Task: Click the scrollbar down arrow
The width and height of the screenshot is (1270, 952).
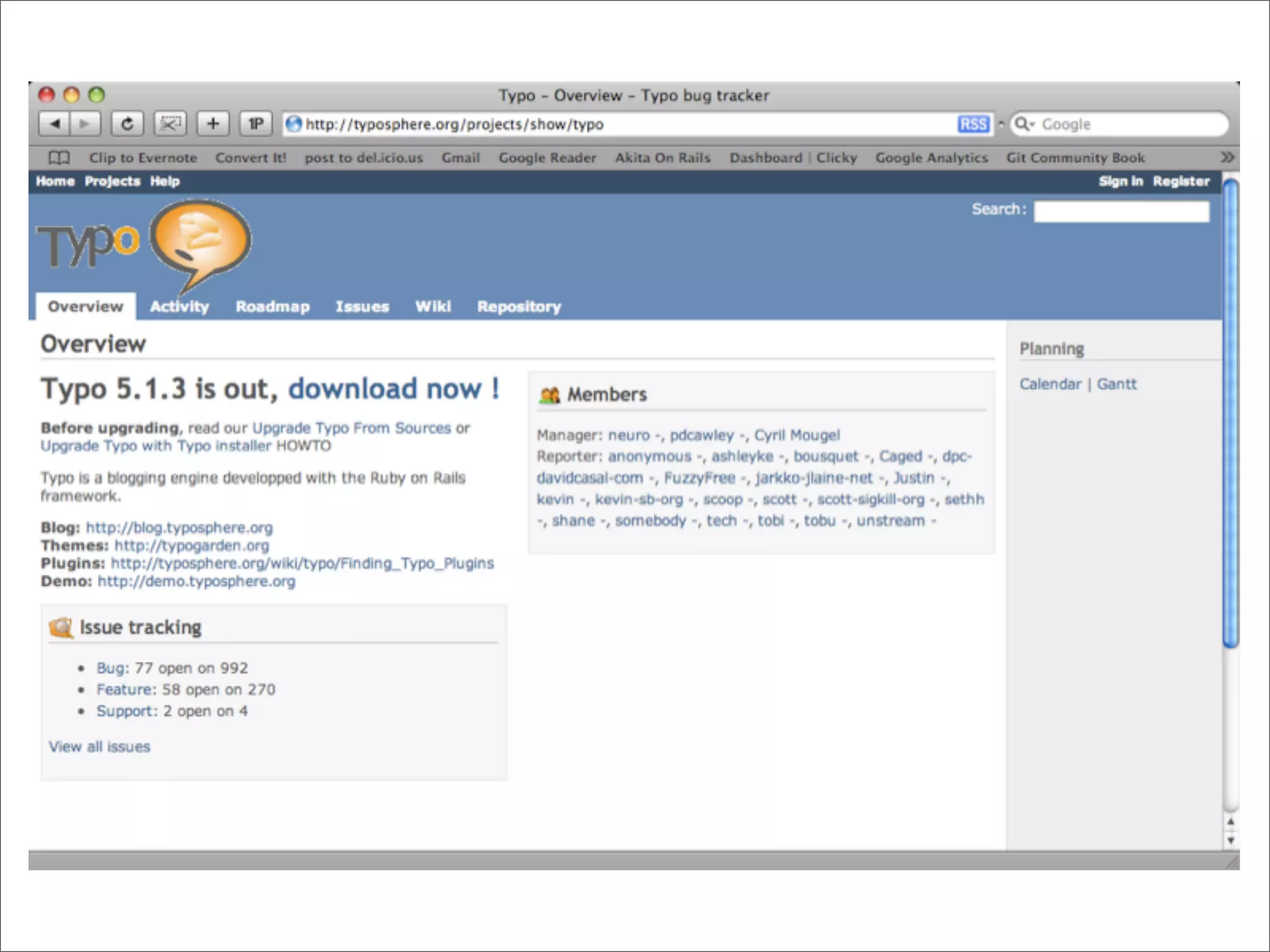Action: pos(1231,840)
